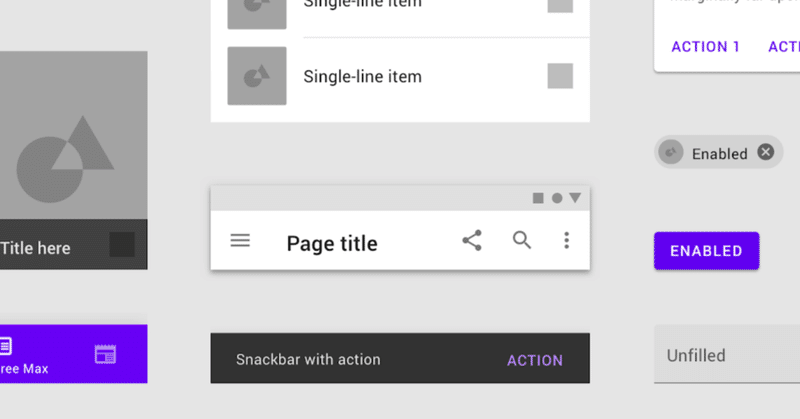Remove the Enabled chip with its X icon
Image resolution: width=800 pixels, height=419 pixels.
pyautogui.click(x=765, y=152)
